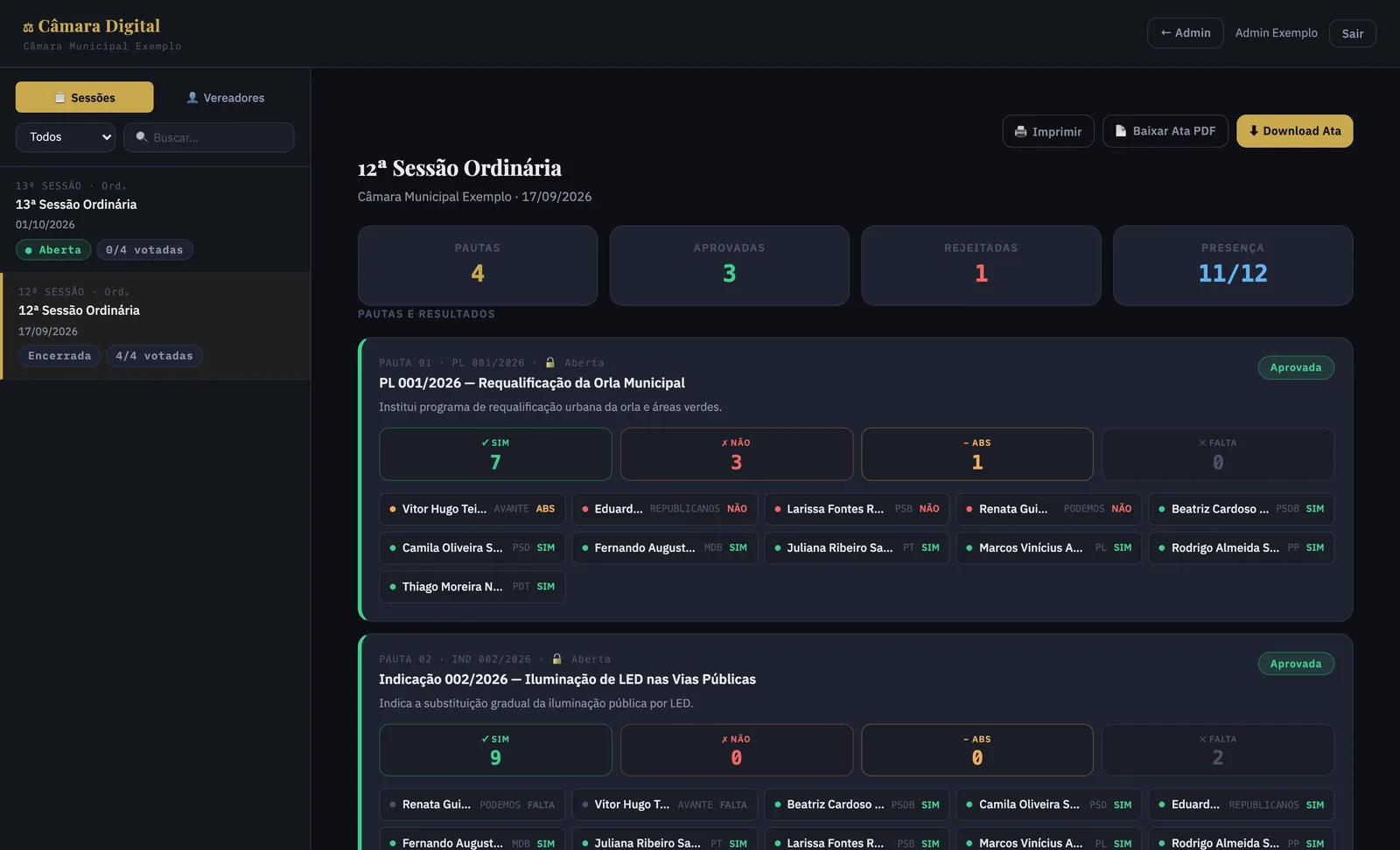Click the Pautas summary card

point(478,266)
